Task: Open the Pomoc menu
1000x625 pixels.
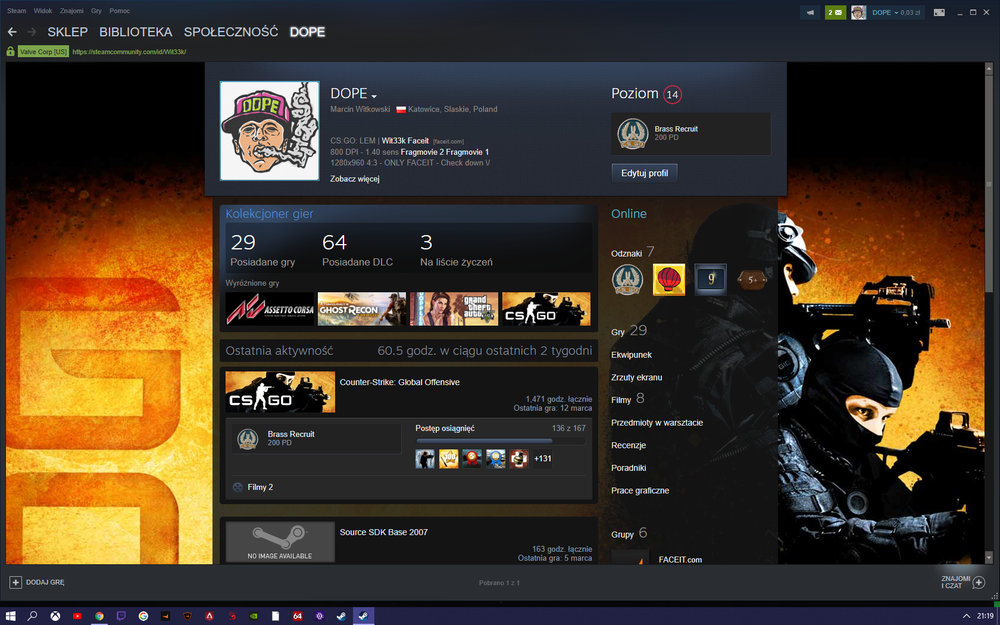Action: click(119, 11)
